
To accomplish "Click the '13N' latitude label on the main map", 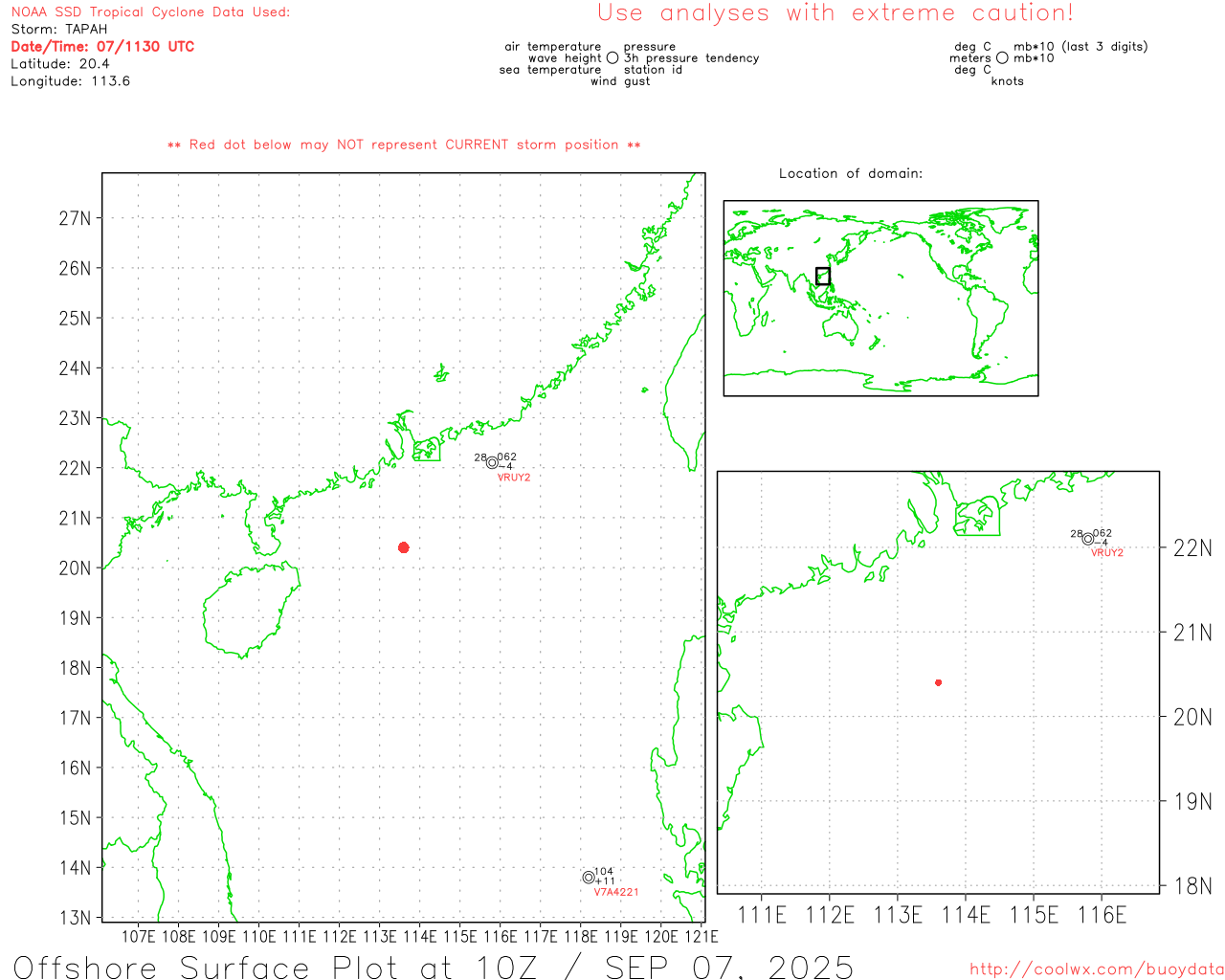I will (x=76, y=918).
